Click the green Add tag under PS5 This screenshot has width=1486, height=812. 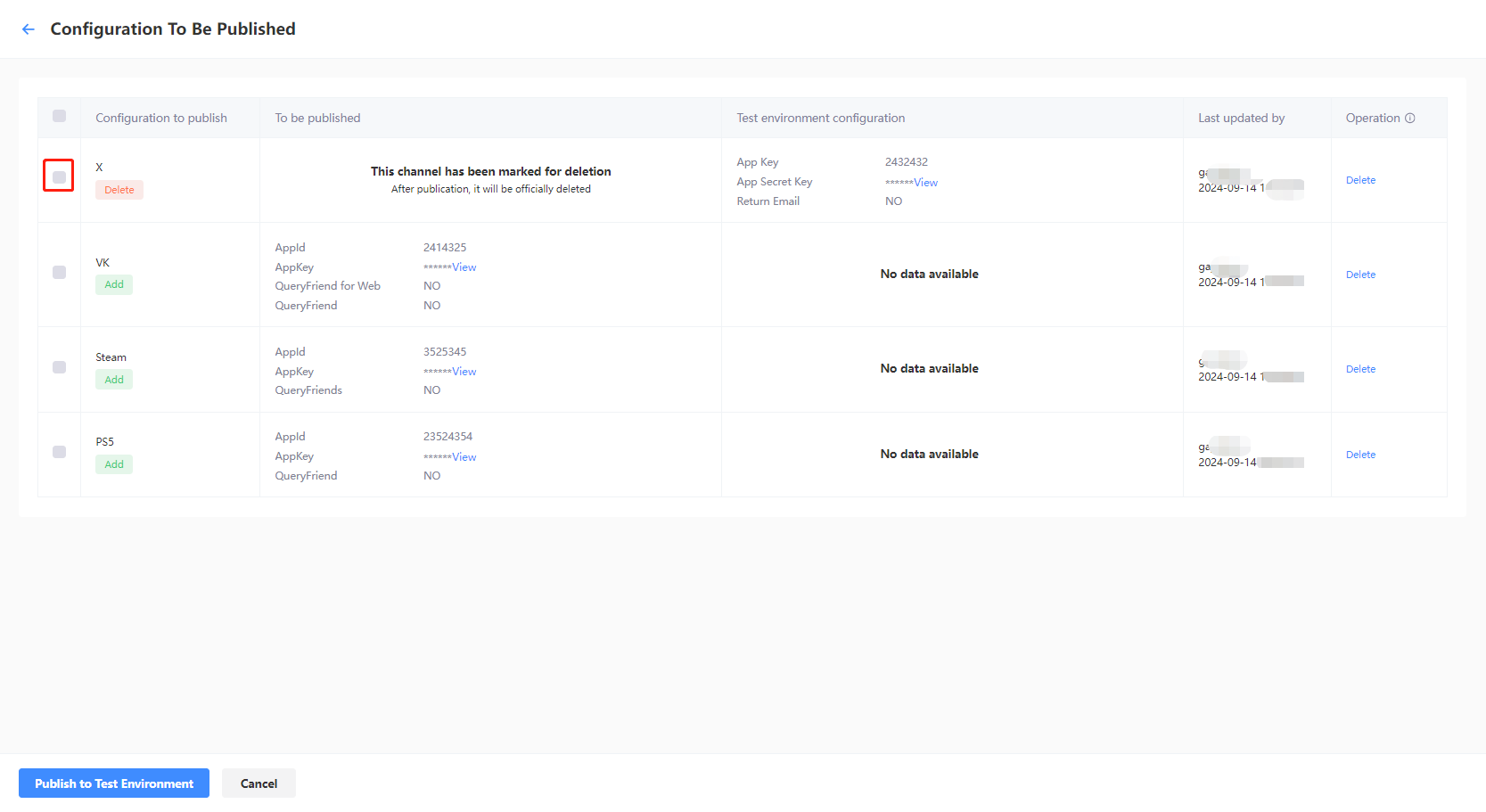point(113,463)
